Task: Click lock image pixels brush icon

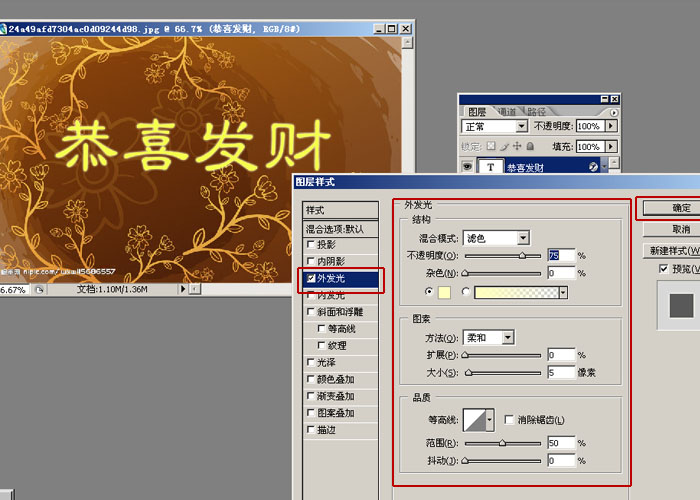Action: click(x=504, y=146)
